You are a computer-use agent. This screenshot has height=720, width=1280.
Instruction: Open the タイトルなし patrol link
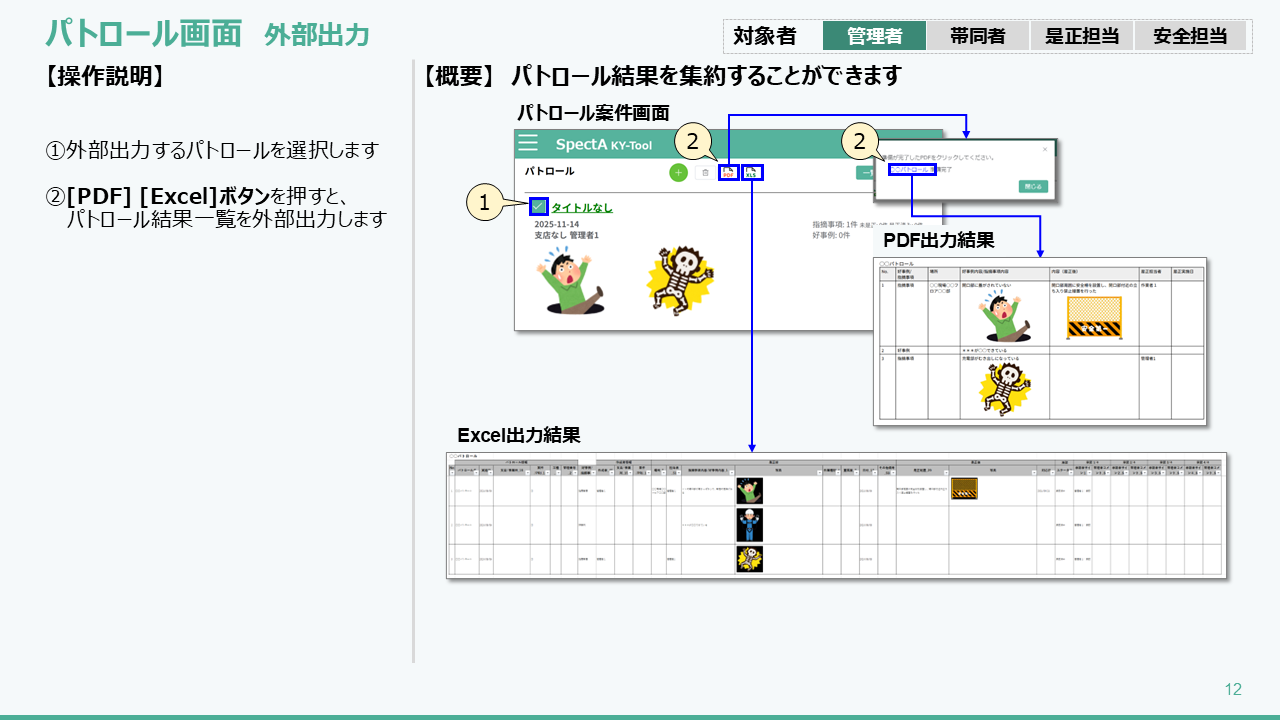coord(582,208)
